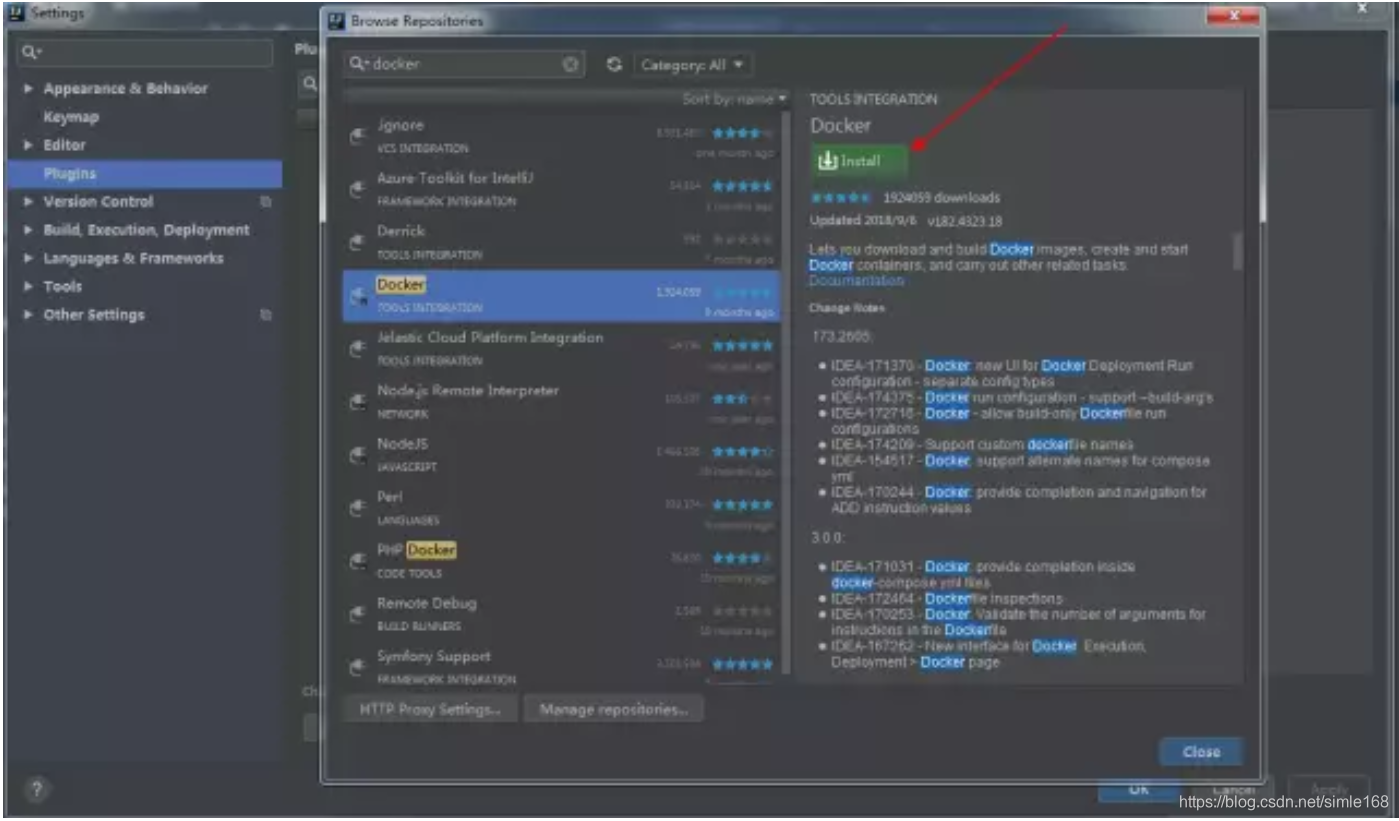This screenshot has width=1399, height=821.
Task: Click the .ignore plugin star rating
Action: point(742,132)
